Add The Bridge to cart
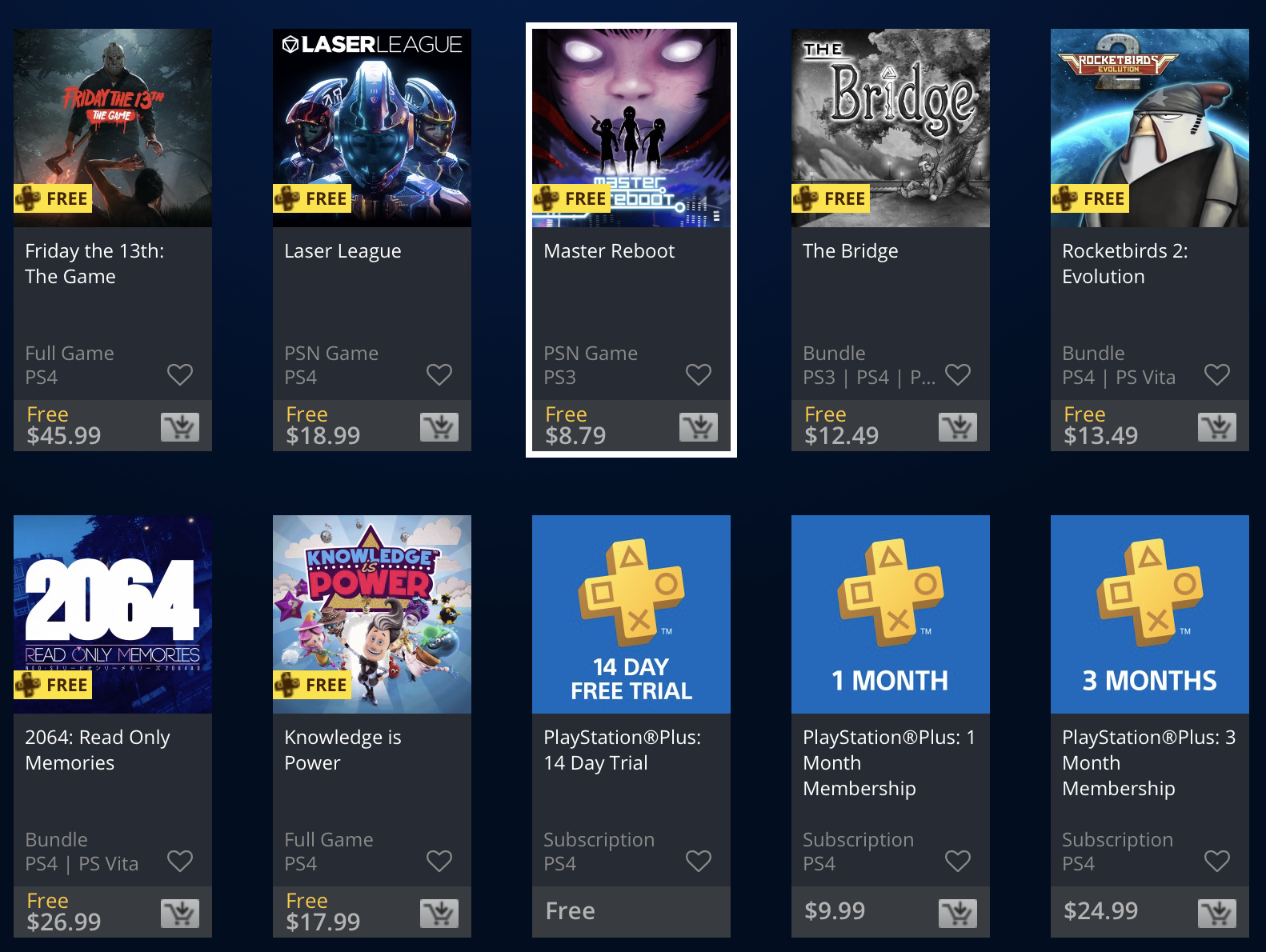Image resolution: width=1266 pixels, height=952 pixels. click(x=958, y=427)
